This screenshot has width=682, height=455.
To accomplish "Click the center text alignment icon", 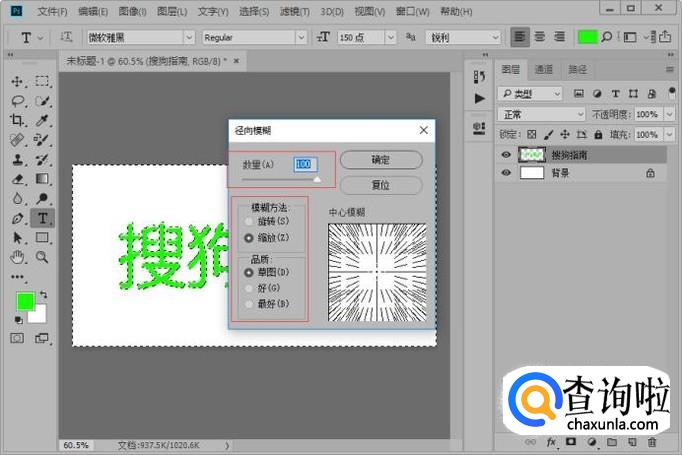I will point(541,37).
